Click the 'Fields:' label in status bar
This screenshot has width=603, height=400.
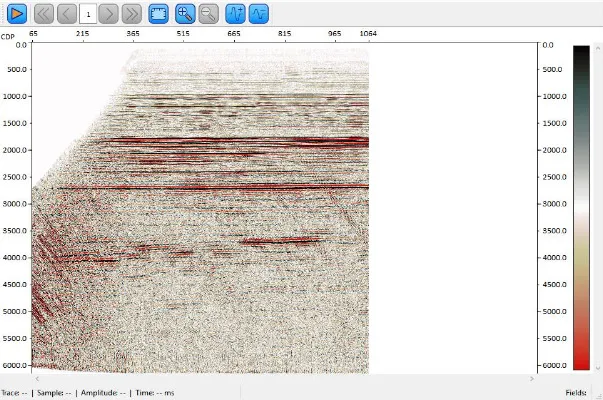pos(576,393)
